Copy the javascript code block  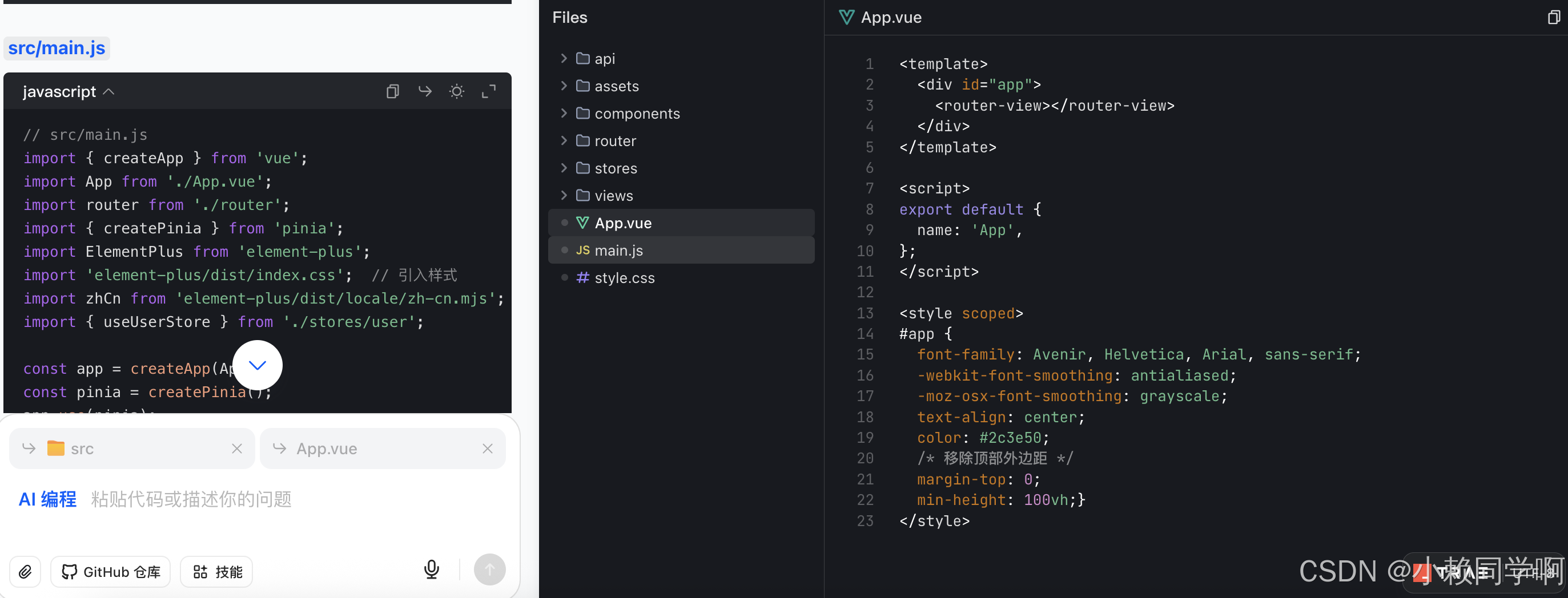click(393, 92)
